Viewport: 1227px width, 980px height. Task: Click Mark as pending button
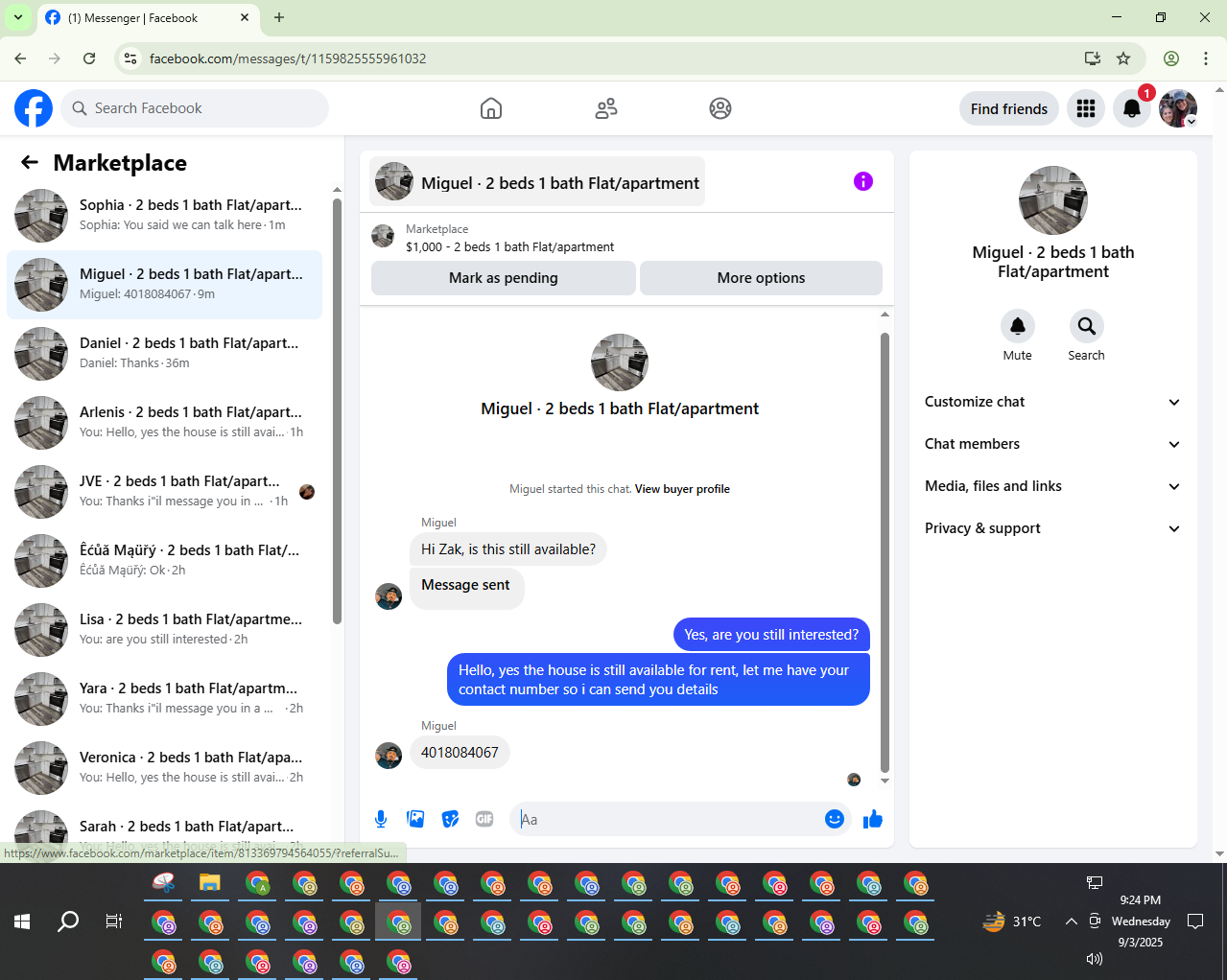pos(504,278)
